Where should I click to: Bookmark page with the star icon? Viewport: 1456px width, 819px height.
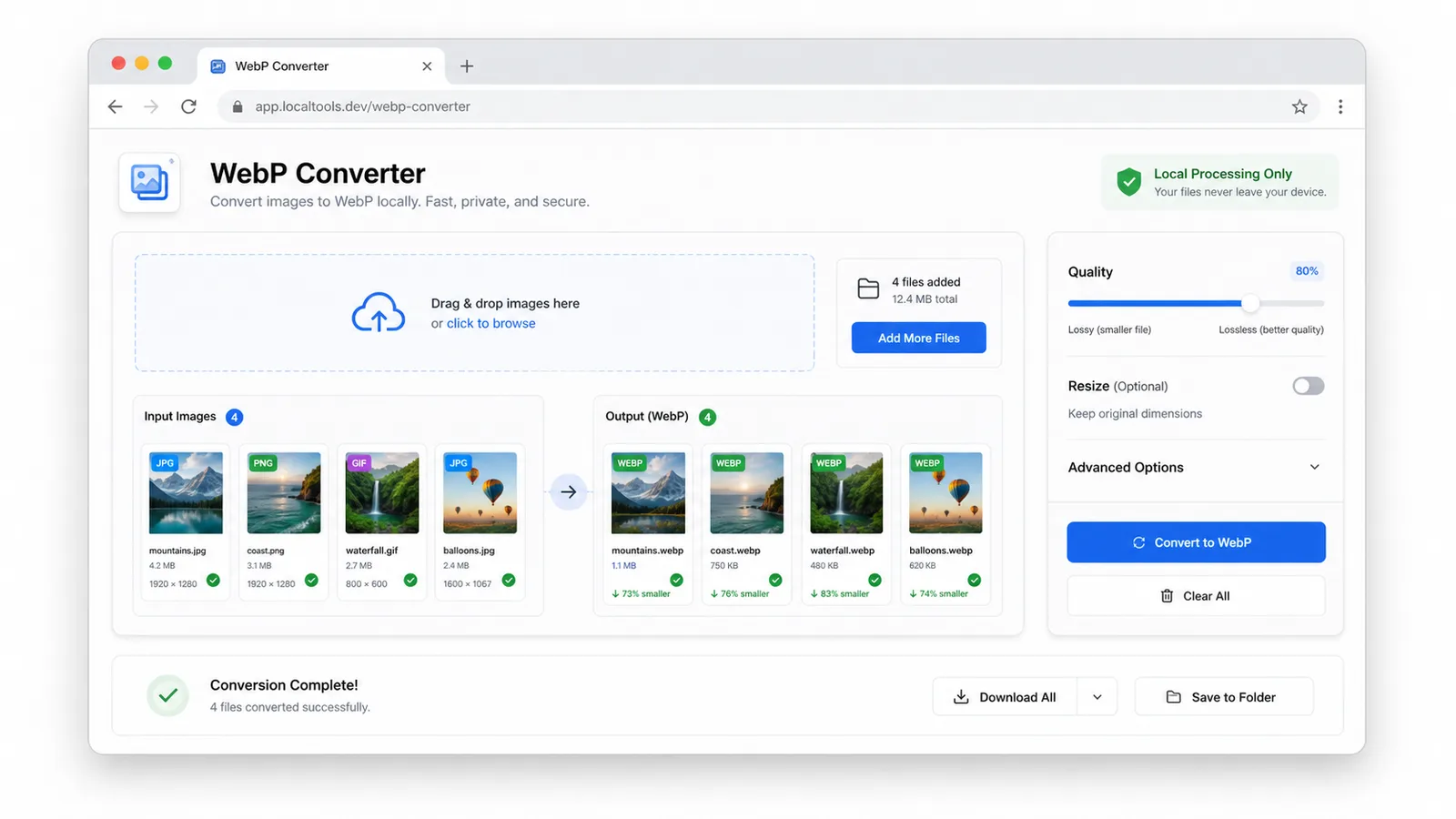pyautogui.click(x=1299, y=106)
